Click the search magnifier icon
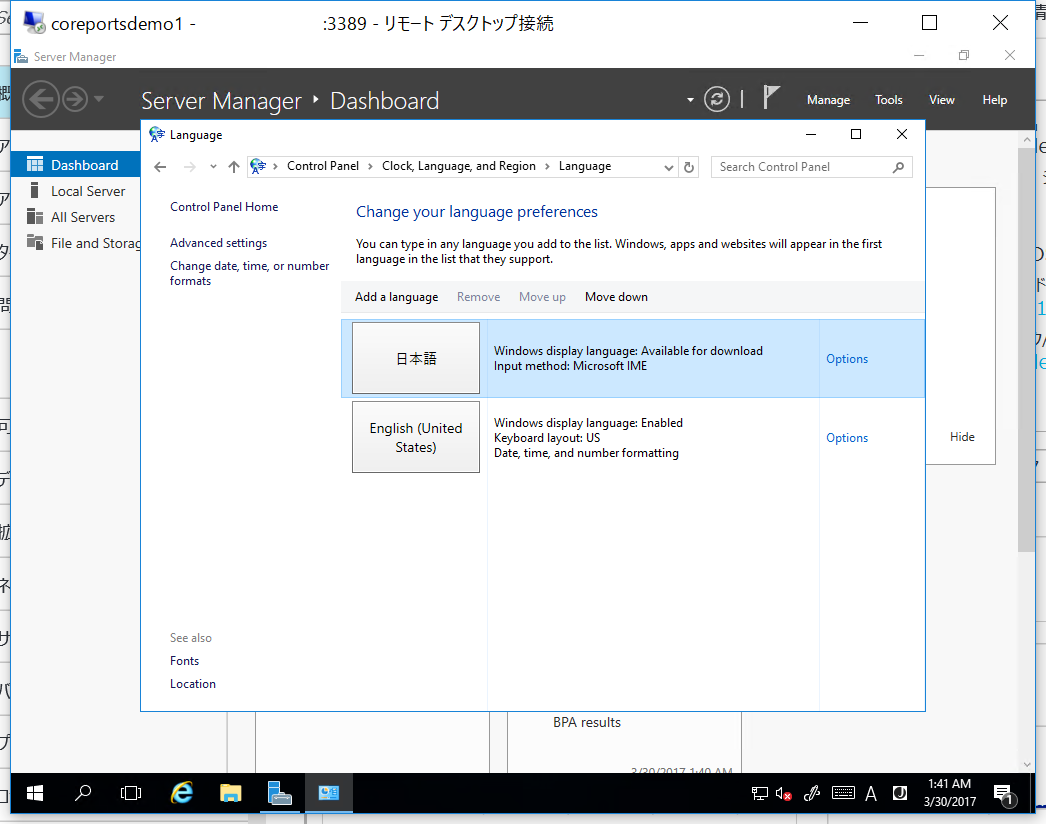Screen dimensions: 1046x824 click(899, 167)
